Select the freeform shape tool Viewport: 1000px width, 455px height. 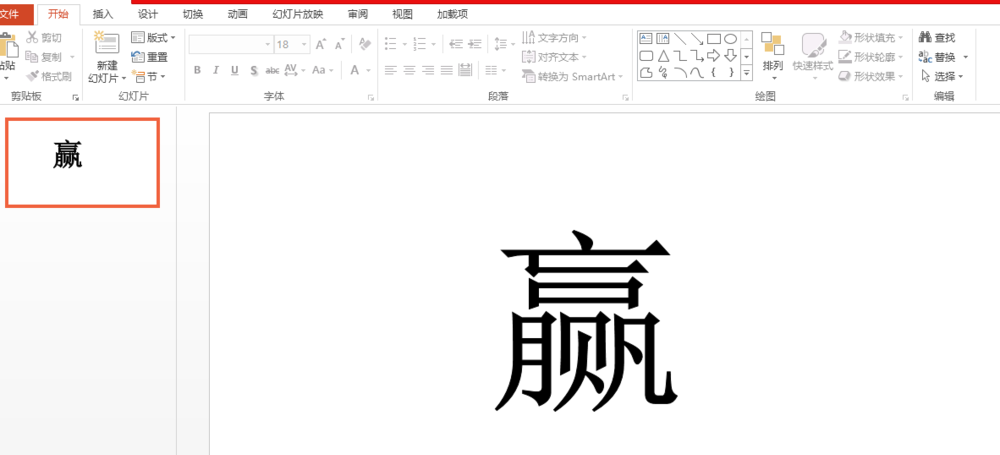click(645, 72)
